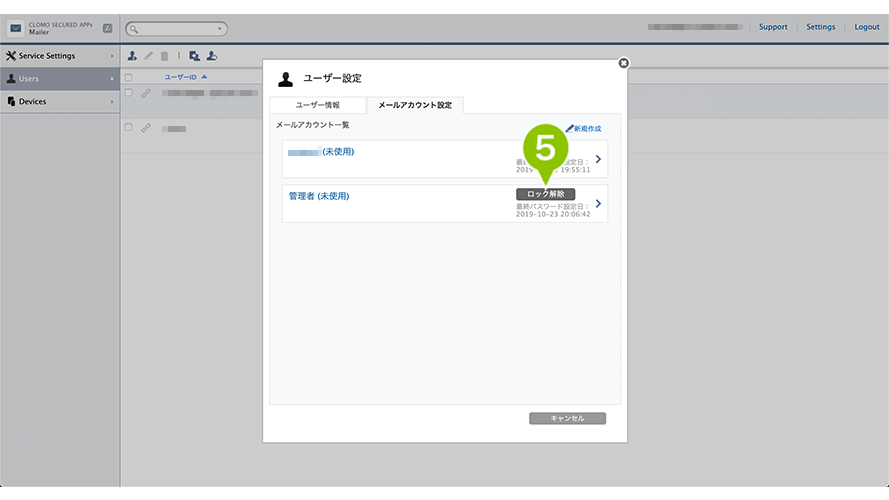Click the link icon of second user row
Screen dimensions: 889x500
coord(146,128)
